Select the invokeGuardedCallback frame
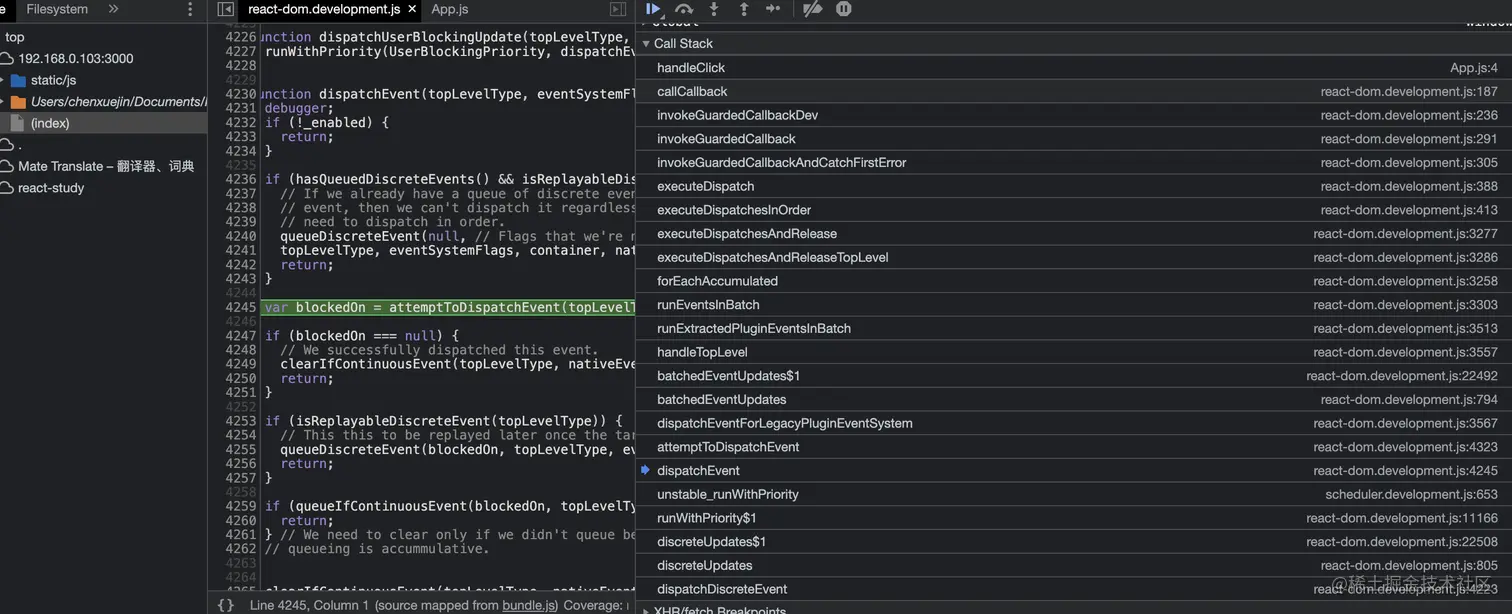1512x614 pixels. point(1074,139)
